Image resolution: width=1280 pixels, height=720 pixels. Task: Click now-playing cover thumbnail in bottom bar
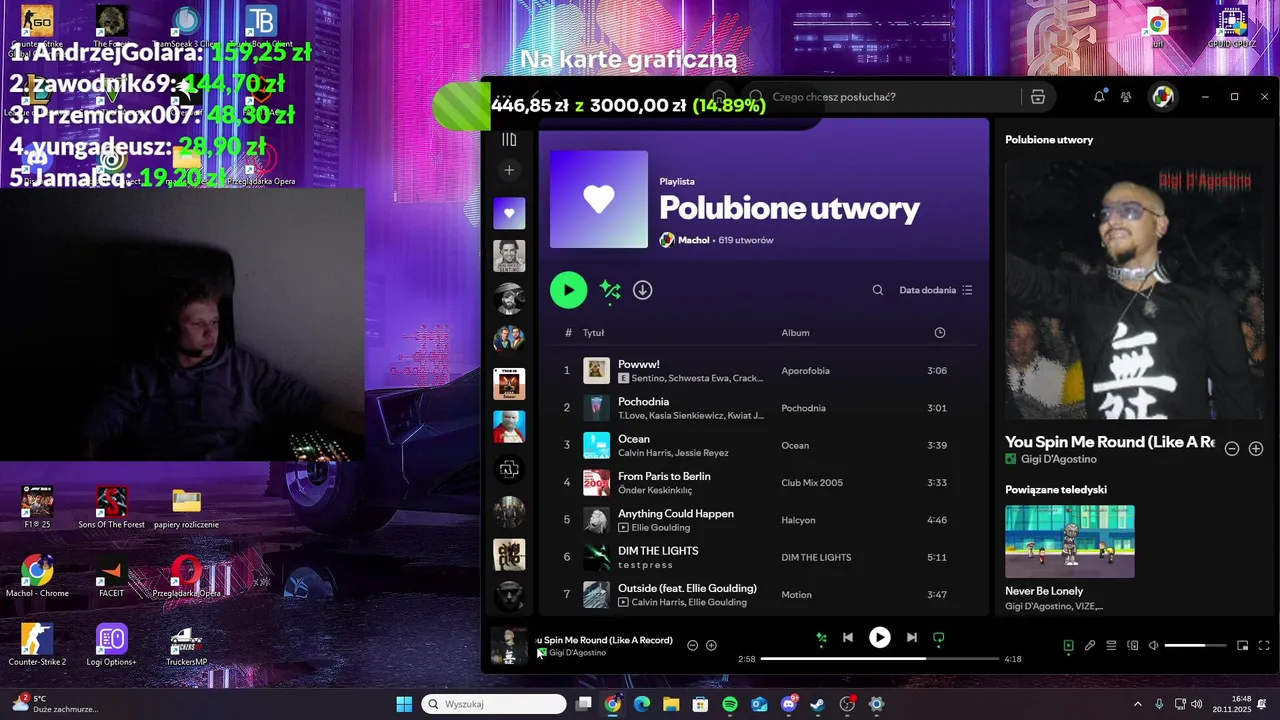pos(509,645)
